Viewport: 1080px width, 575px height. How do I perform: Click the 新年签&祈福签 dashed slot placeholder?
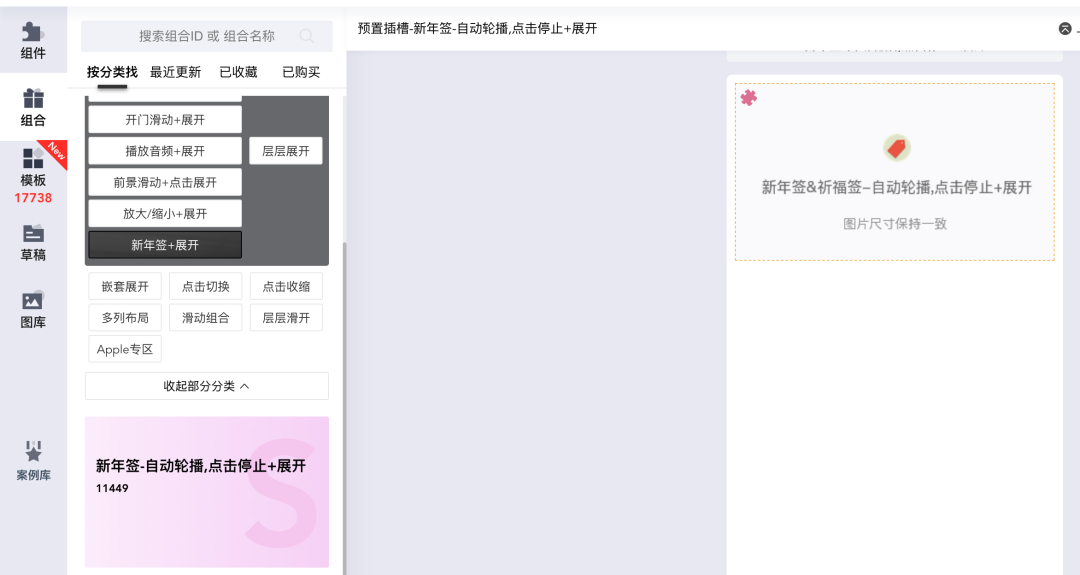(x=895, y=172)
